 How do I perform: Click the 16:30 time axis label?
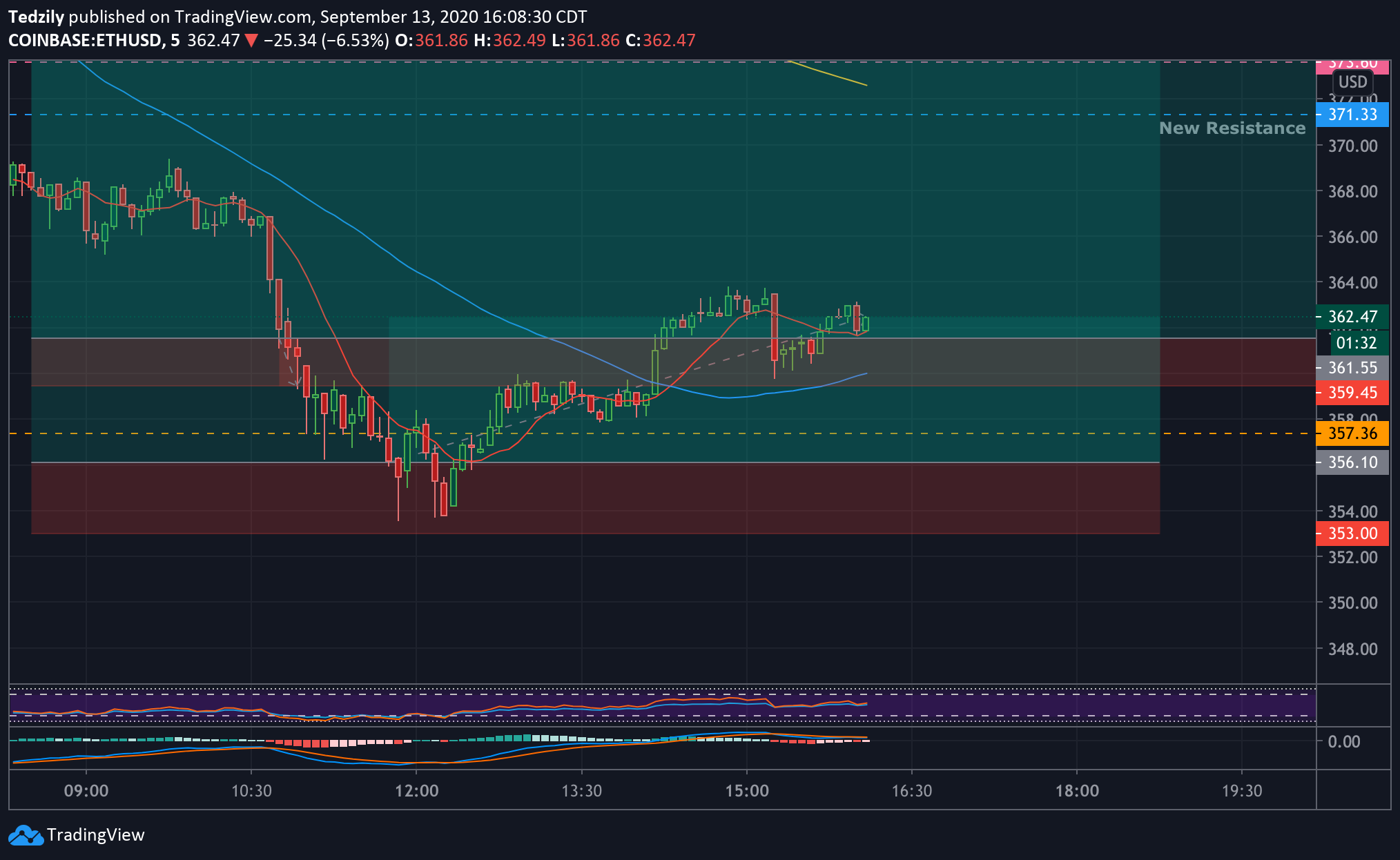click(x=911, y=791)
